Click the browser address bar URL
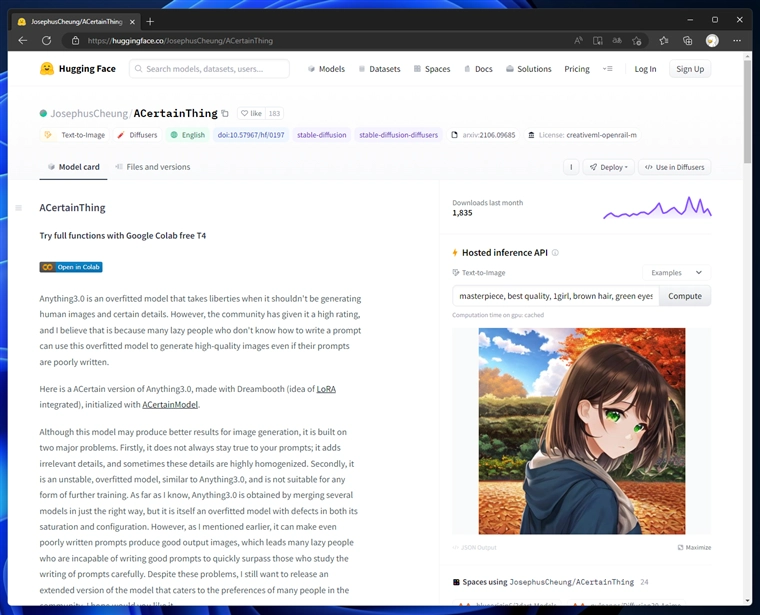The width and height of the screenshot is (760, 615). point(180,41)
